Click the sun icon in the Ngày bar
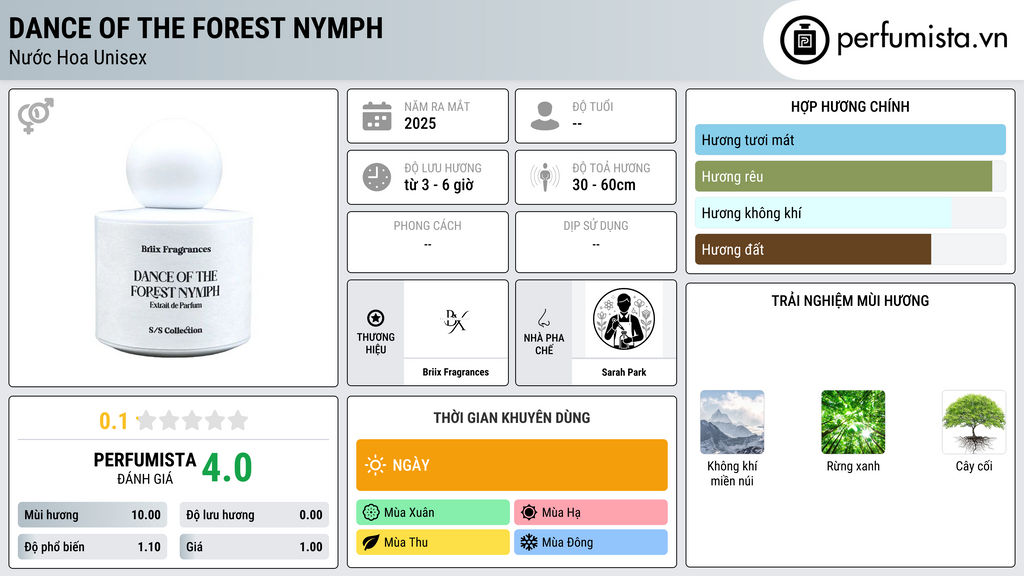The height and width of the screenshot is (576, 1024). (x=376, y=465)
